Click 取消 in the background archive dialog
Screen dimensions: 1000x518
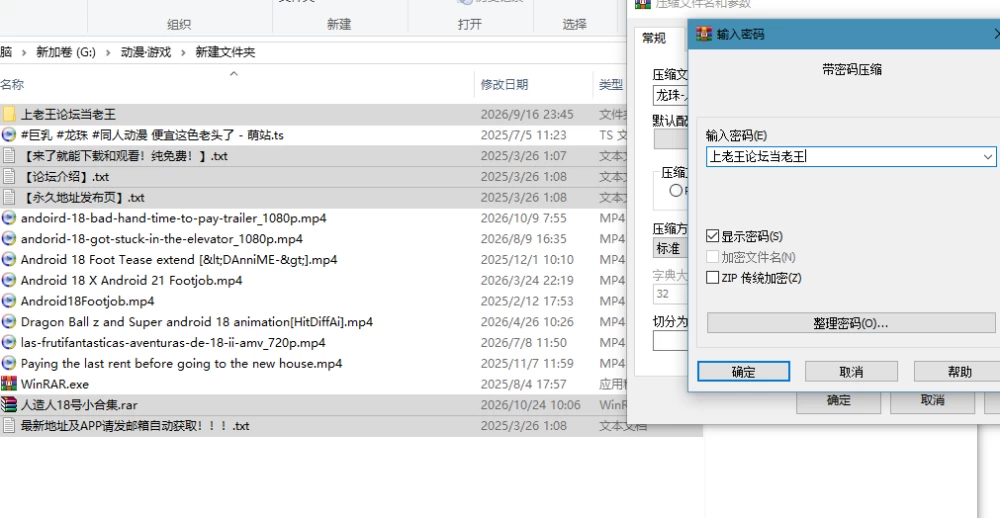tap(932, 401)
